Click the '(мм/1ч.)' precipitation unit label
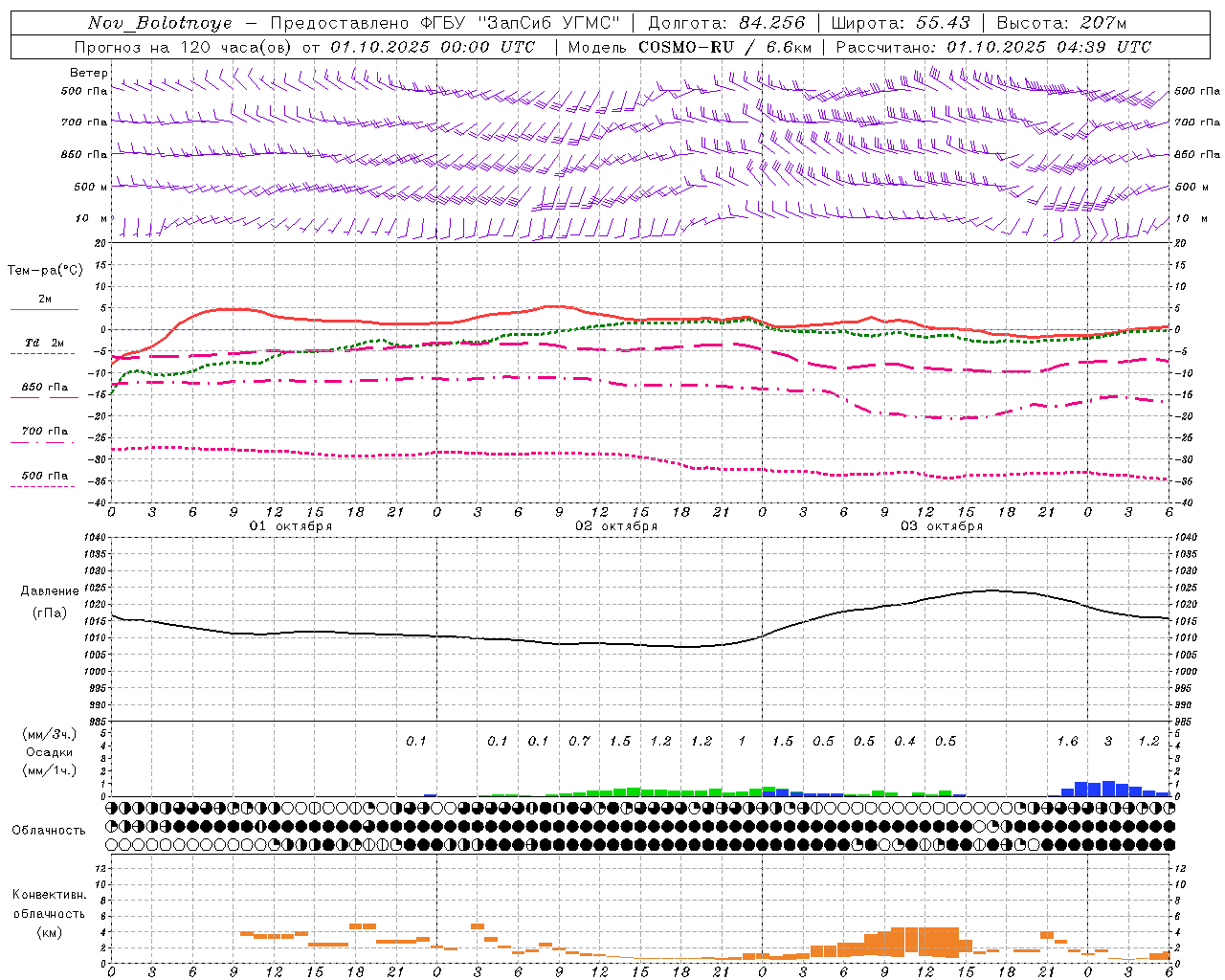 pos(50,770)
